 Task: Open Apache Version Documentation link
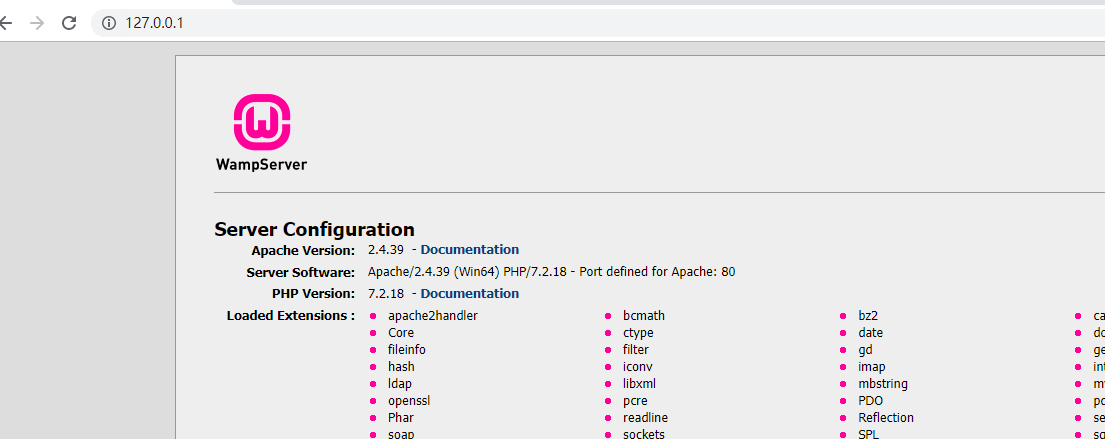click(469, 249)
